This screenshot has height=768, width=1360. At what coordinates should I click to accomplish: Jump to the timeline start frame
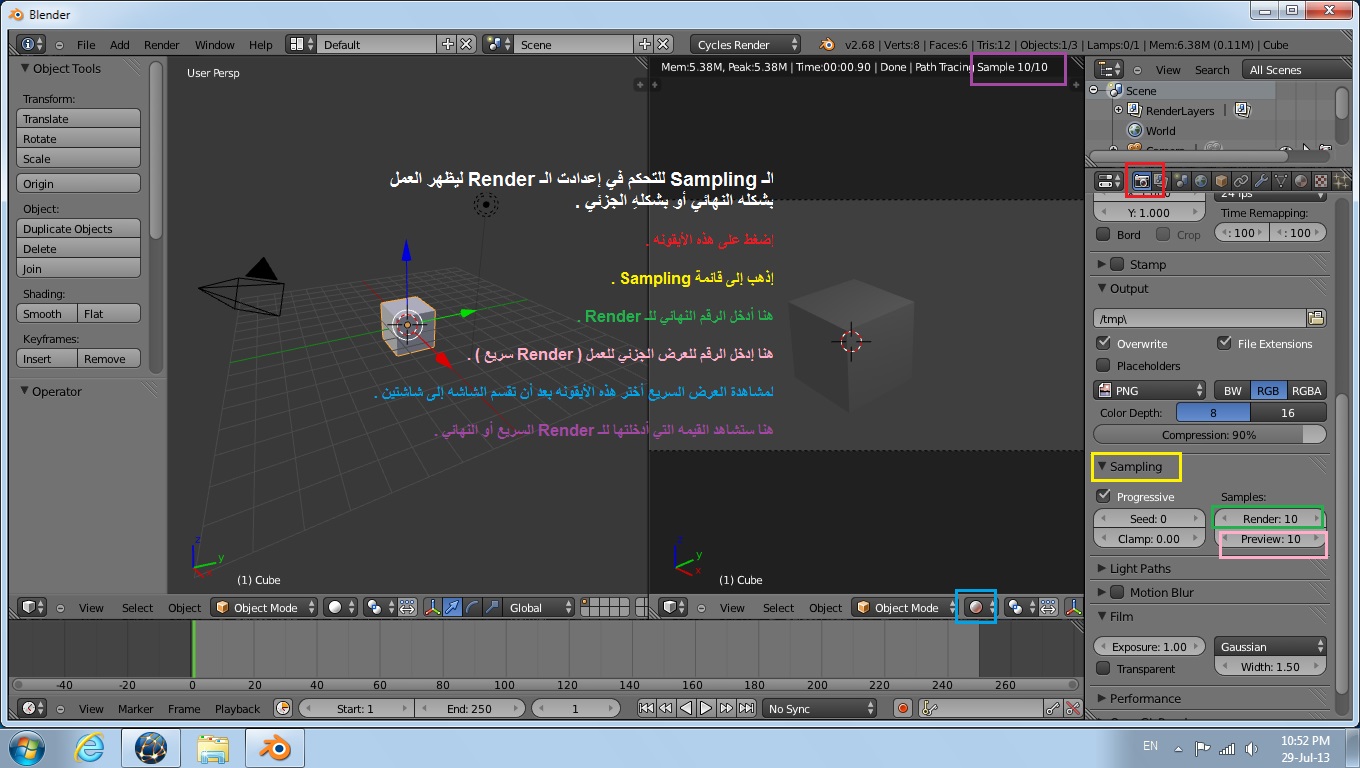pos(646,708)
